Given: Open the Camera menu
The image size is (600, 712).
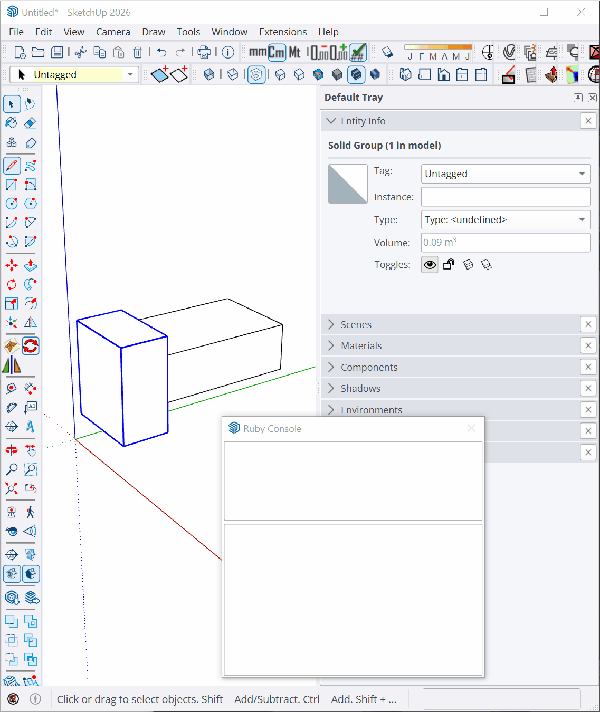Looking at the screenshot, I should coord(113,32).
